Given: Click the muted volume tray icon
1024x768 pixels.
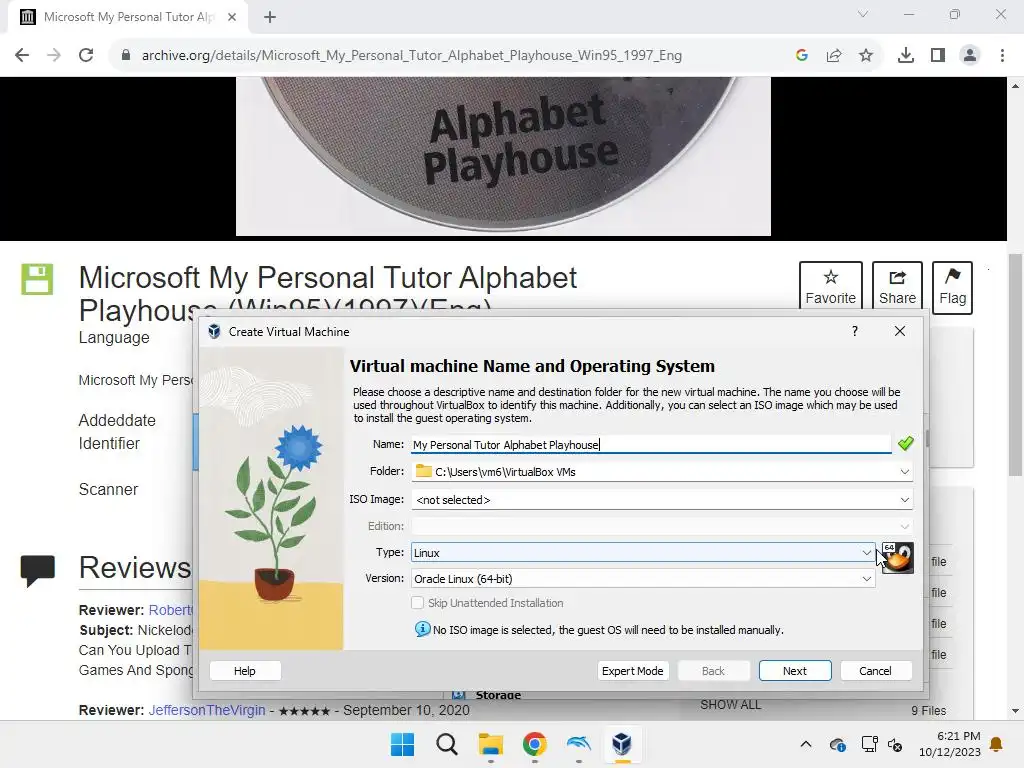Looking at the screenshot, I should [895, 744].
